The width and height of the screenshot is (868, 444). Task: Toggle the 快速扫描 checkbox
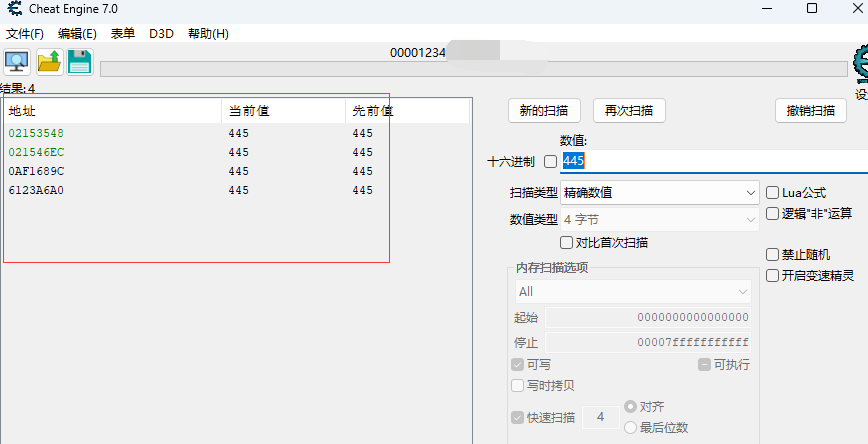518,417
